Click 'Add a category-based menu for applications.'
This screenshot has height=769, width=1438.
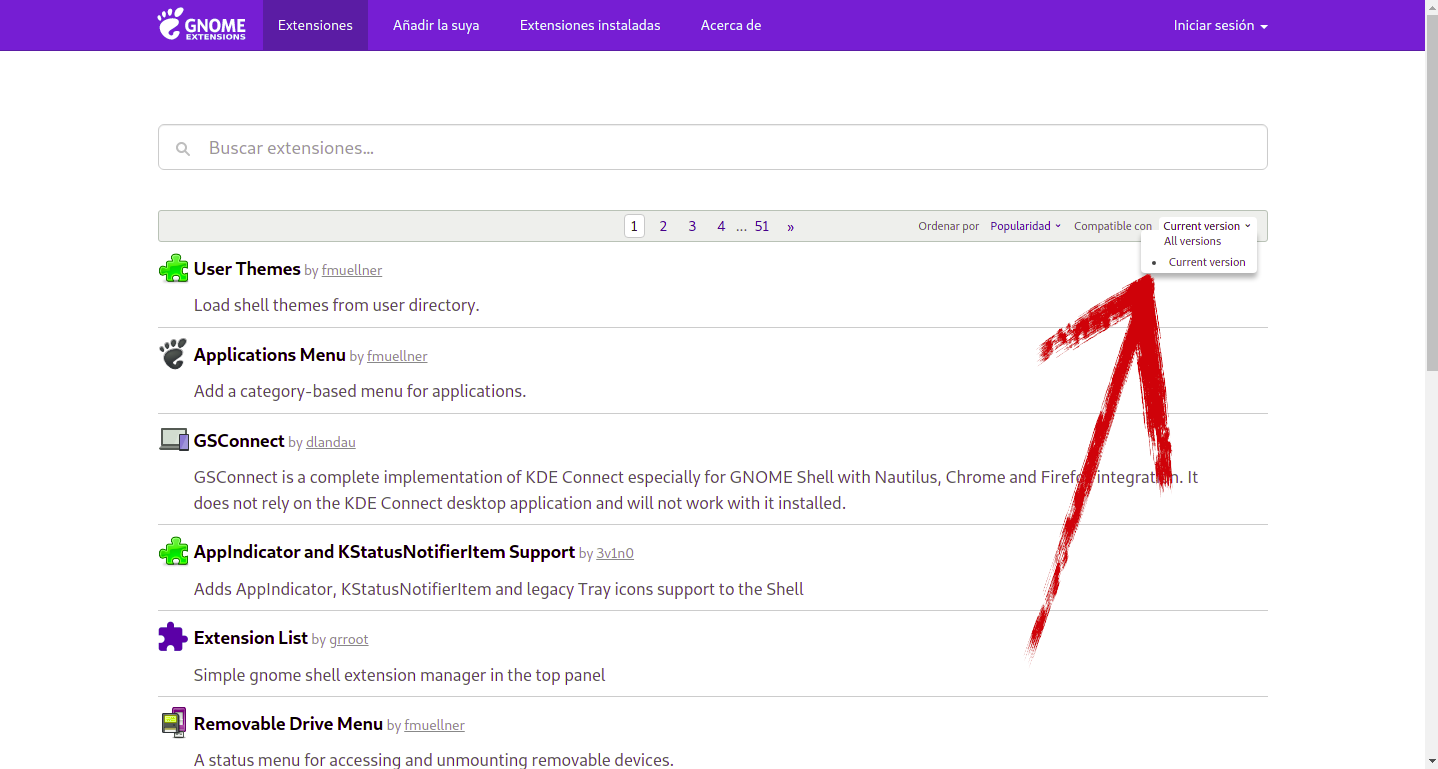(360, 391)
